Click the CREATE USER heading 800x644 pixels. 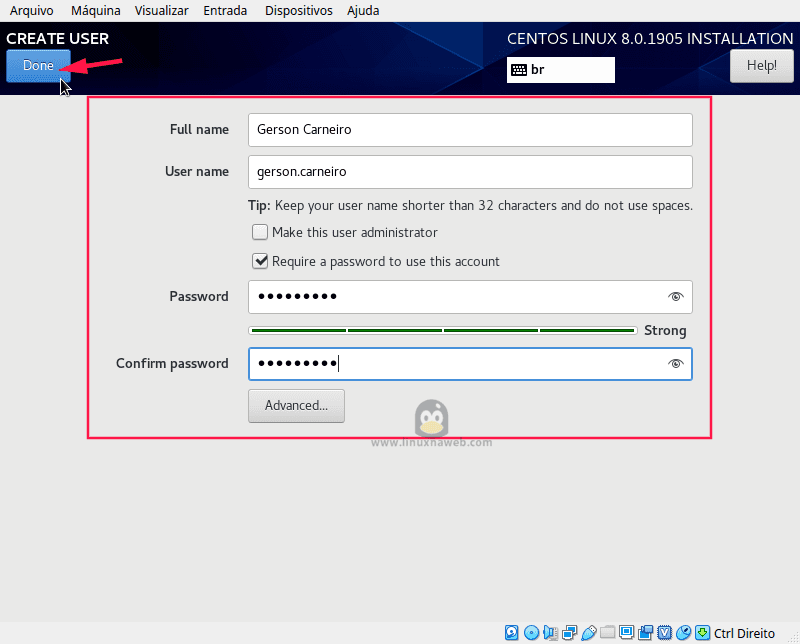coord(58,39)
